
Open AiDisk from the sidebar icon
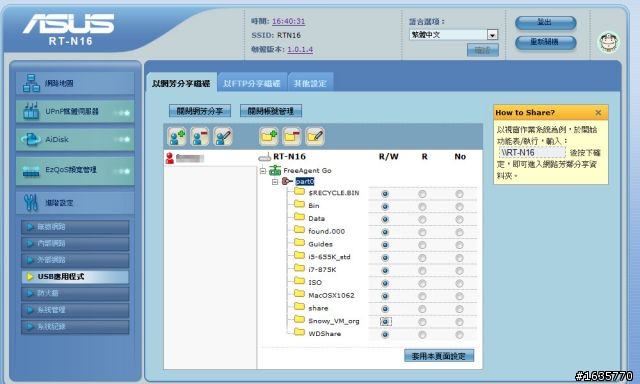pyautogui.click(x=31, y=139)
